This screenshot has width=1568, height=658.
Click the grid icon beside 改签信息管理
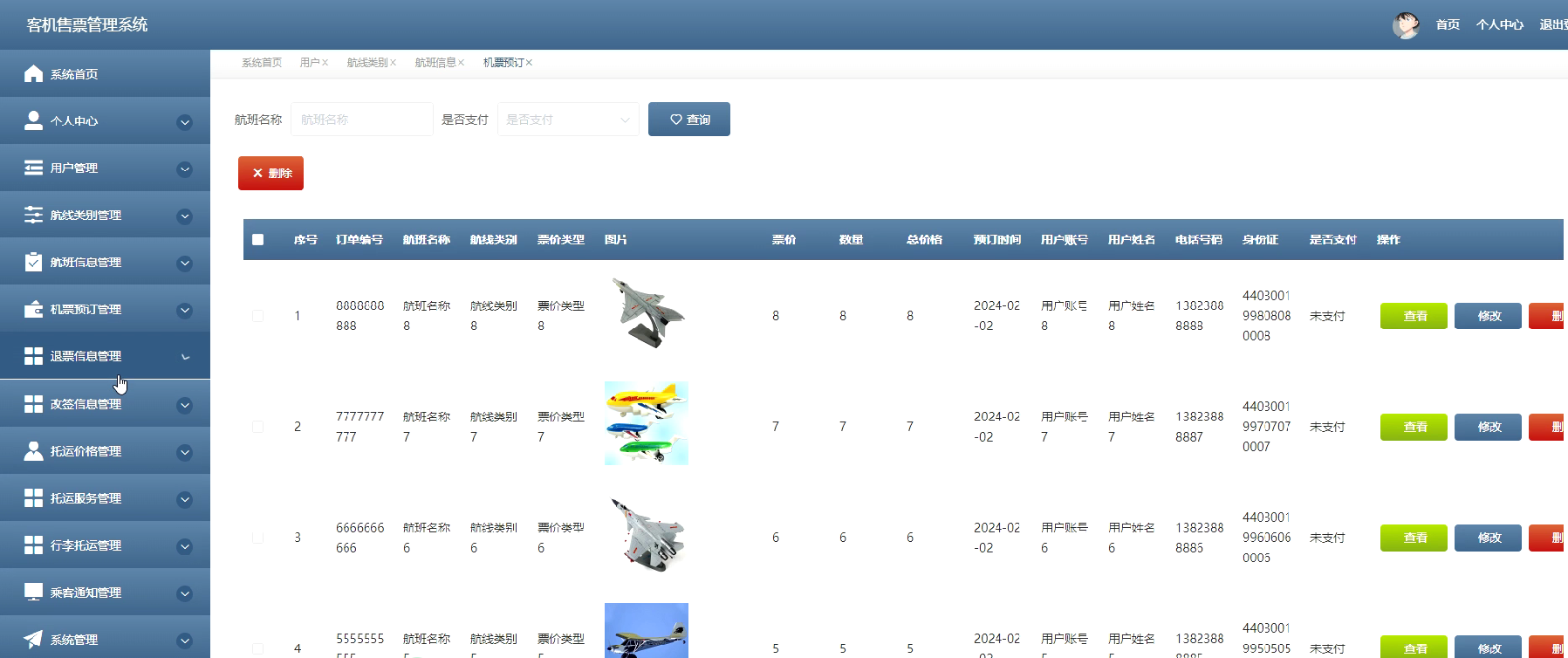33,404
